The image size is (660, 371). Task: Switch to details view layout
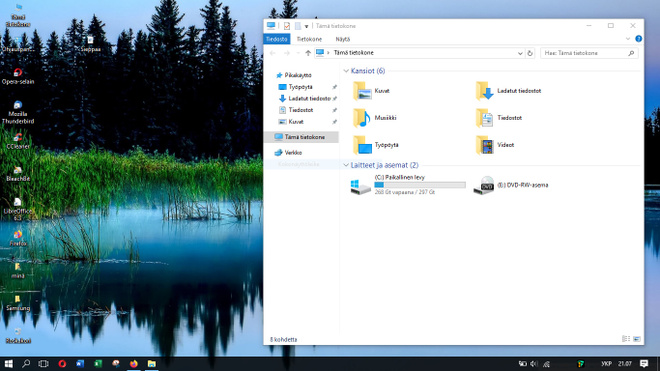click(626, 339)
